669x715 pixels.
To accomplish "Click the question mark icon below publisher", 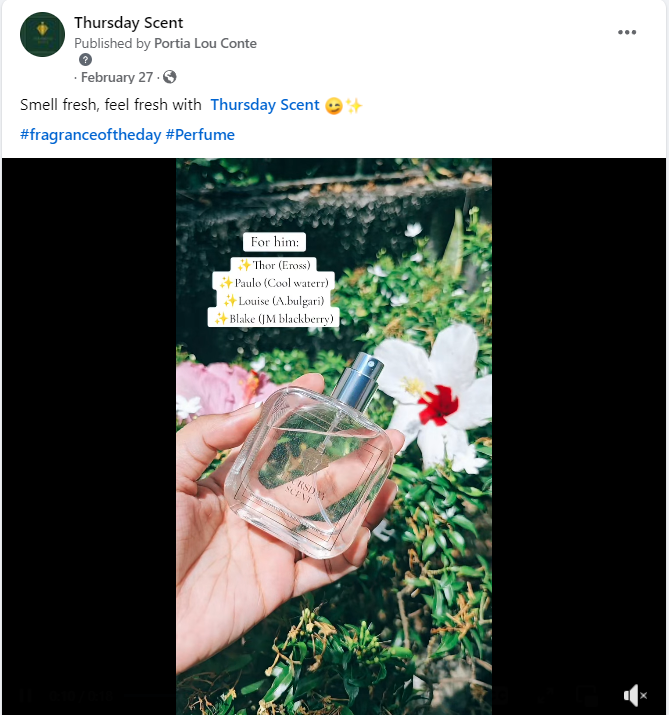I will [85, 59].
